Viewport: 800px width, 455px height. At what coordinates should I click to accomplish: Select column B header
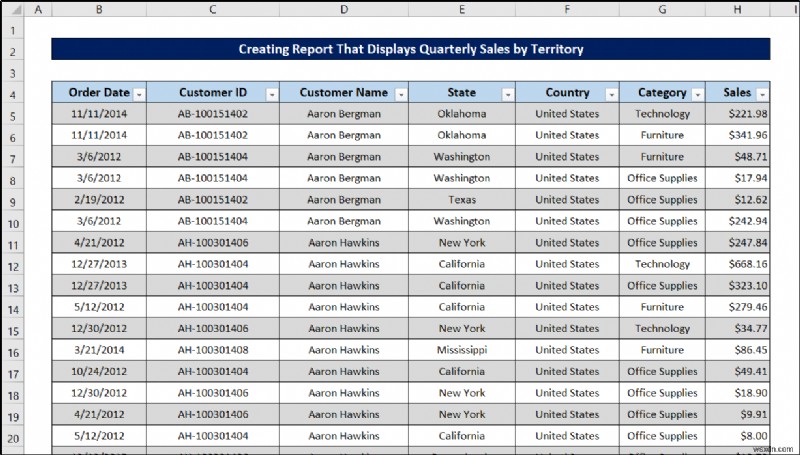tap(99, 9)
